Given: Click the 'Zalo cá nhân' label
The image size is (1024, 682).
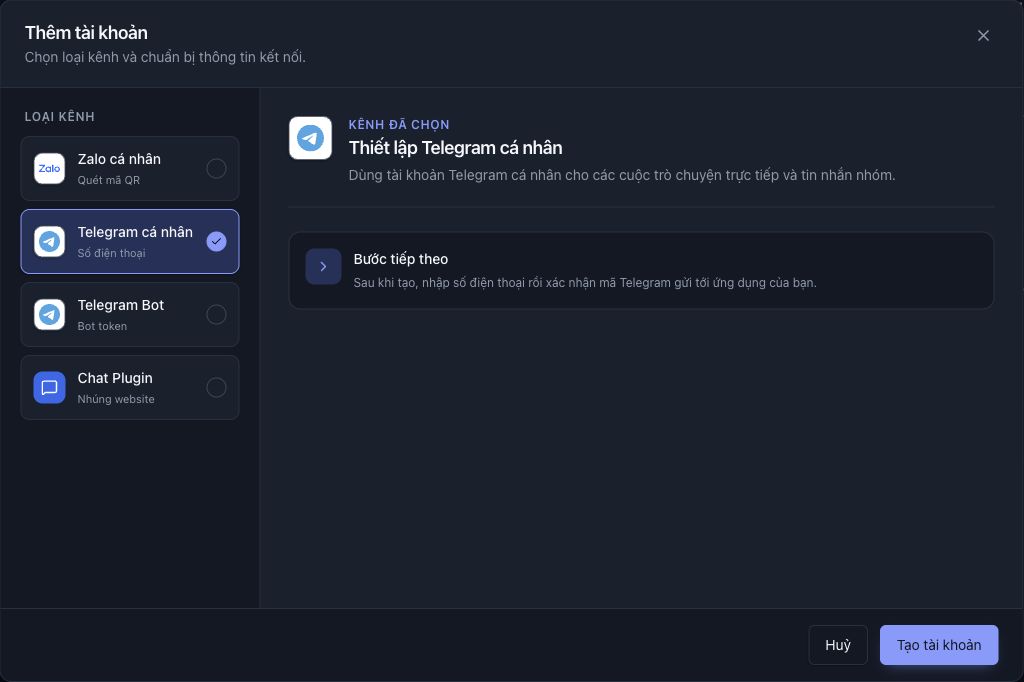Looking at the screenshot, I should tap(119, 159).
